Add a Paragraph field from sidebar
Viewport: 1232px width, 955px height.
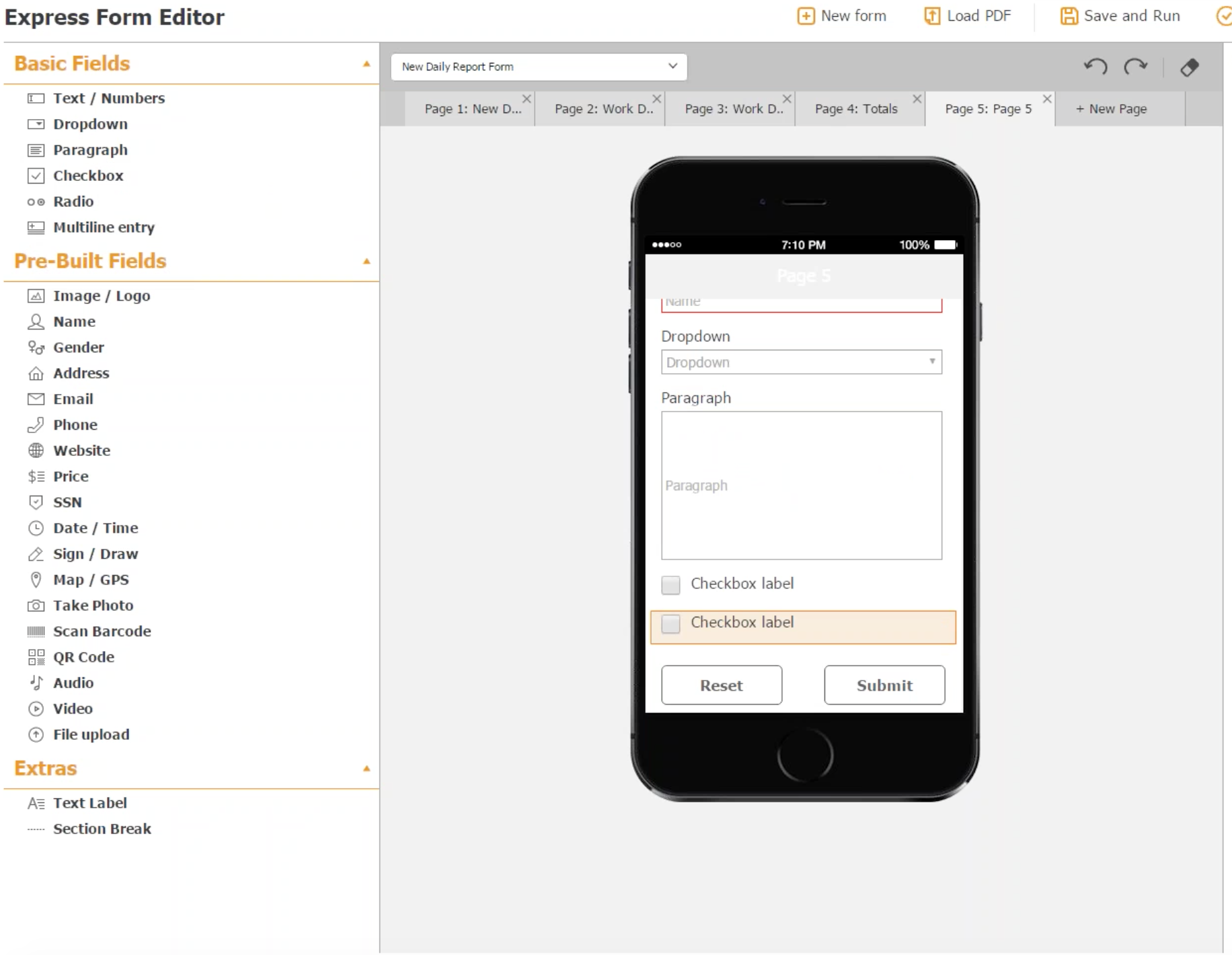point(90,150)
